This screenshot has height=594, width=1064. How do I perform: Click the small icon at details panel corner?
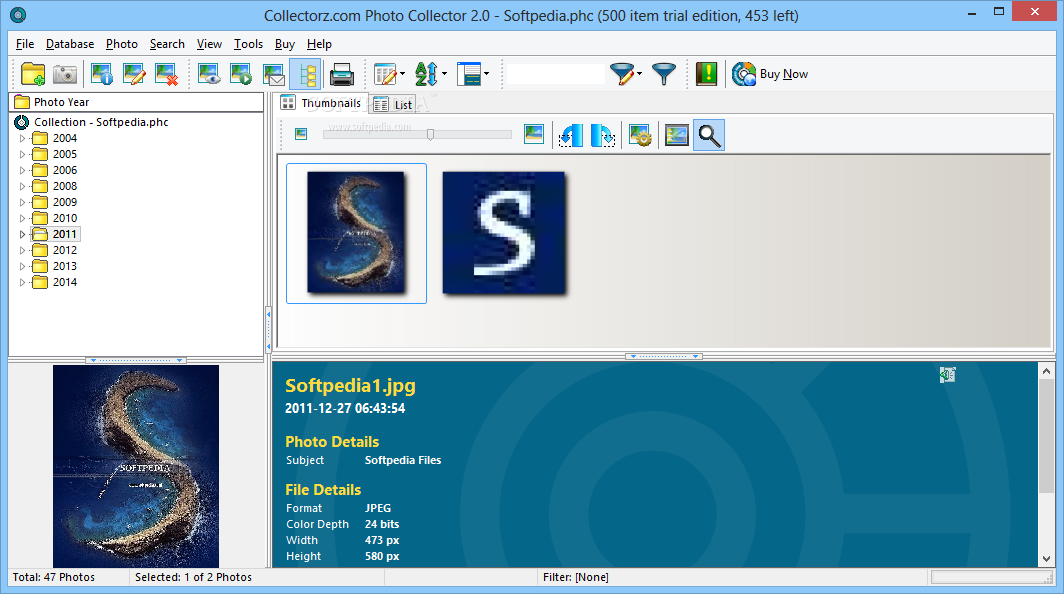(x=947, y=375)
